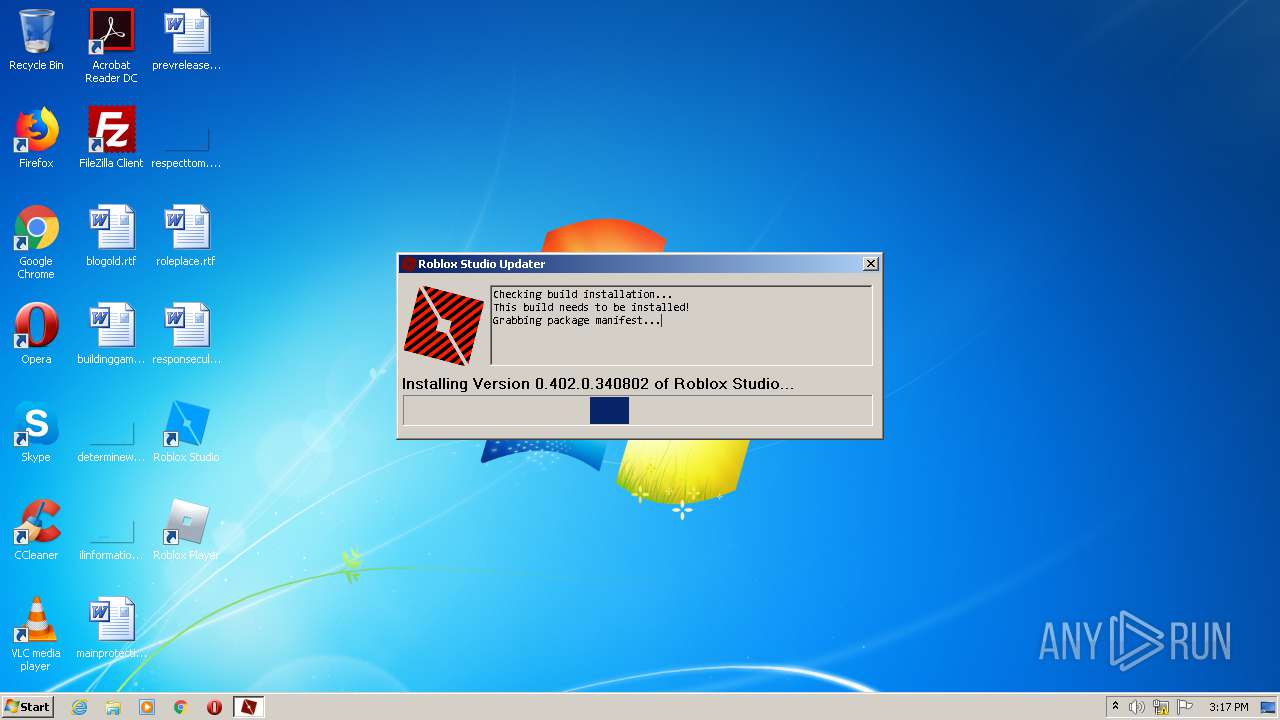Viewport: 1280px width, 720px height.
Task: Open blogold.rtf document
Action: point(111,236)
